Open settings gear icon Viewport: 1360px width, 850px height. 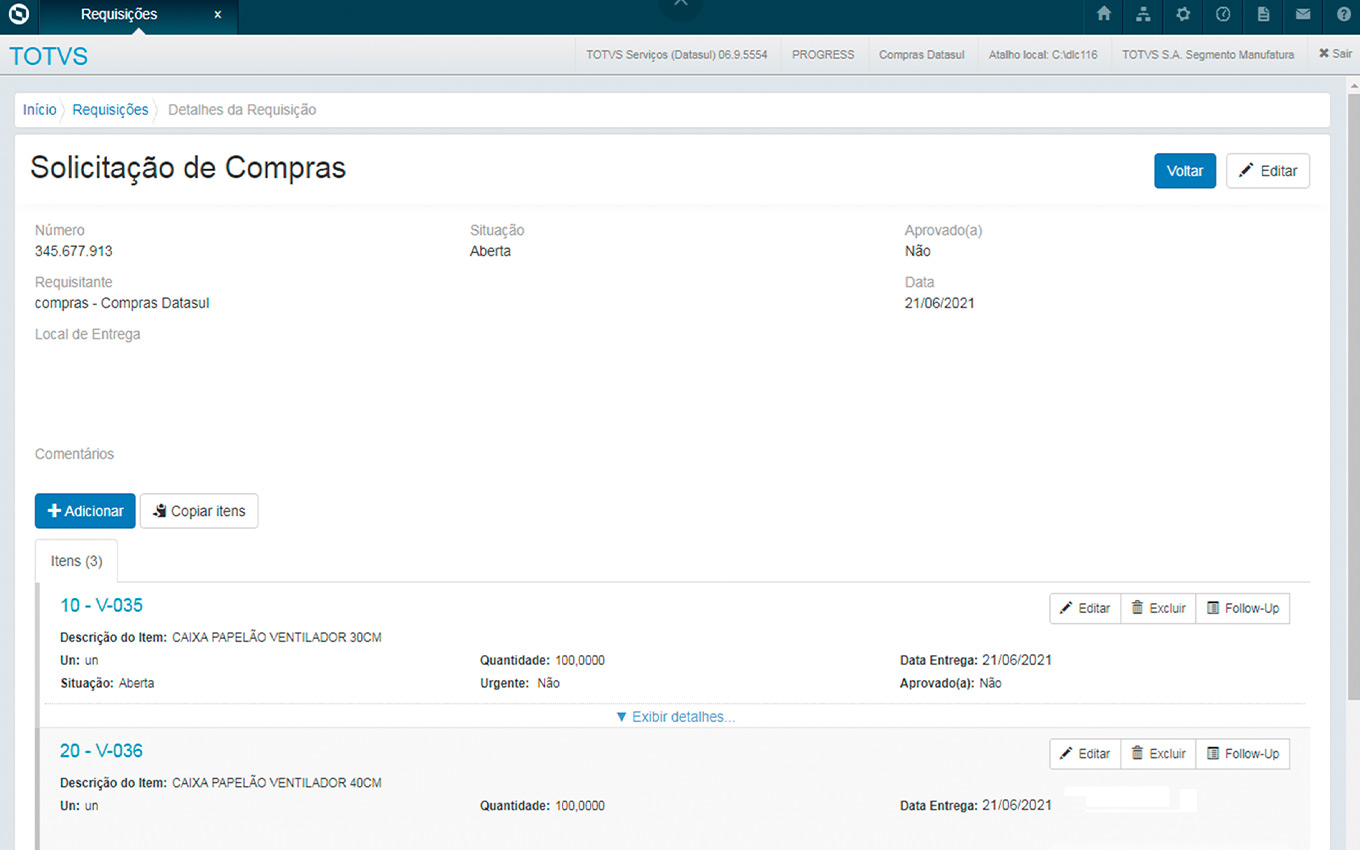tap(1183, 15)
